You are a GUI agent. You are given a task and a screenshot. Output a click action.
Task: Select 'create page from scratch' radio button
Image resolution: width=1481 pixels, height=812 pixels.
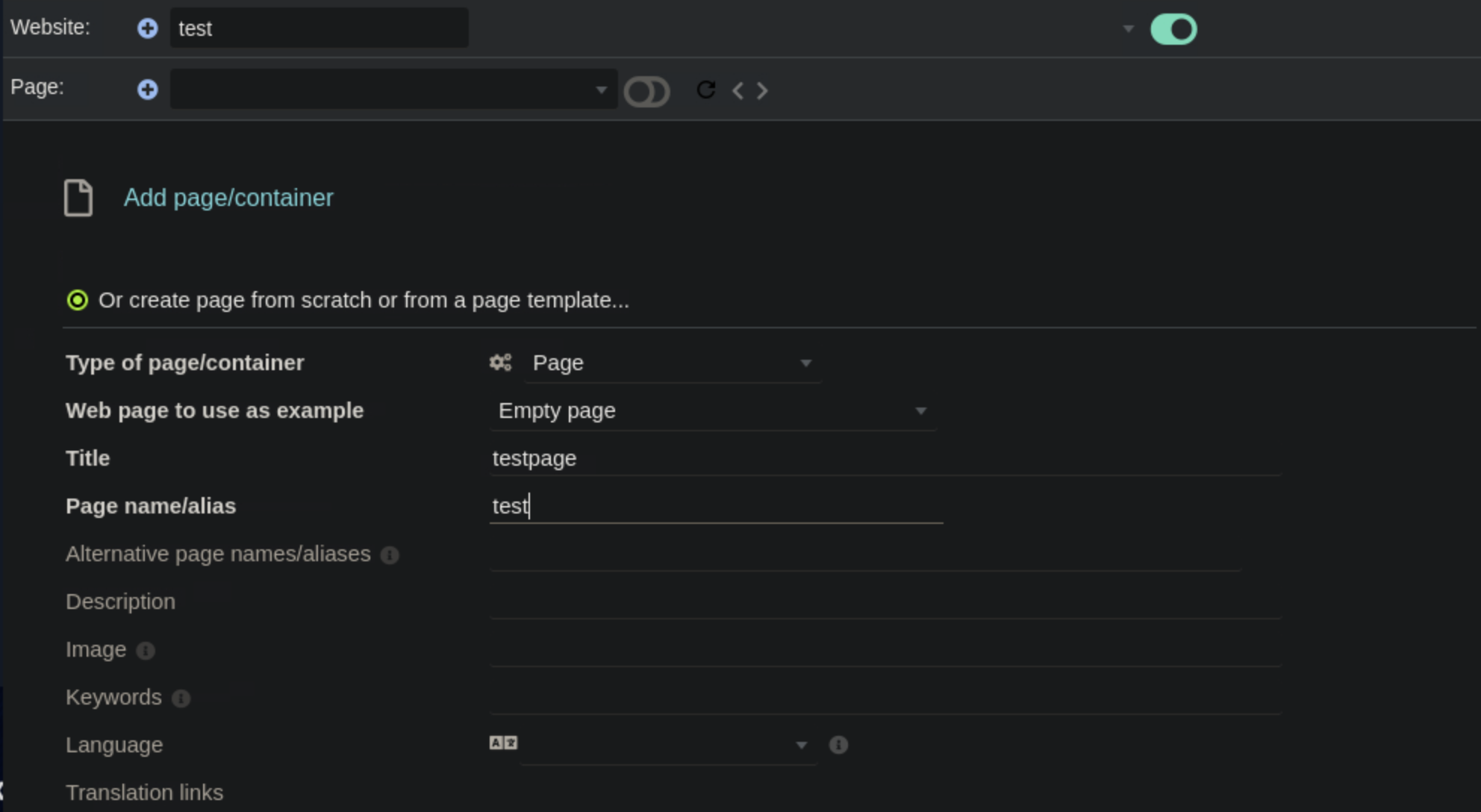tap(78, 300)
